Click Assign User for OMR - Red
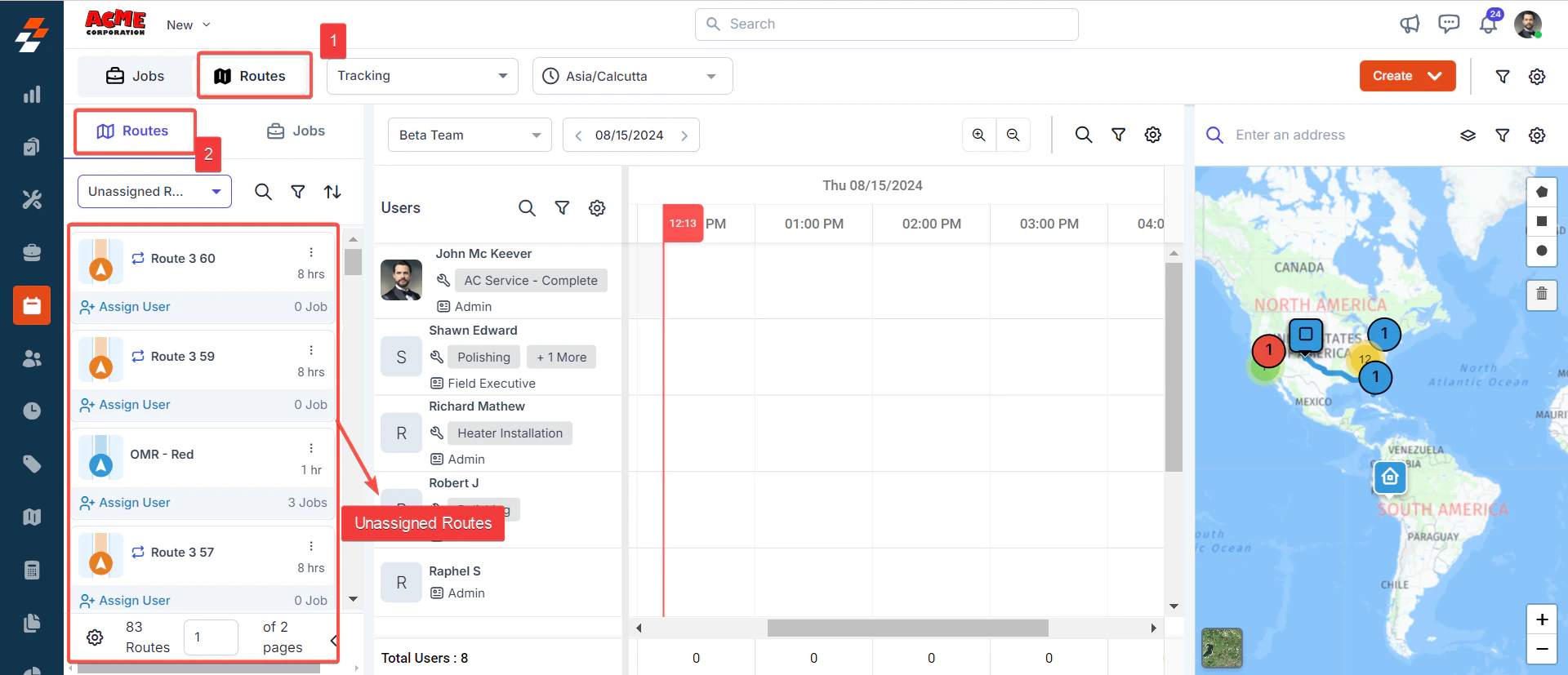Image resolution: width=1568 pixels, height=675 pixels. pyautogui.click(x=125, y=503)
